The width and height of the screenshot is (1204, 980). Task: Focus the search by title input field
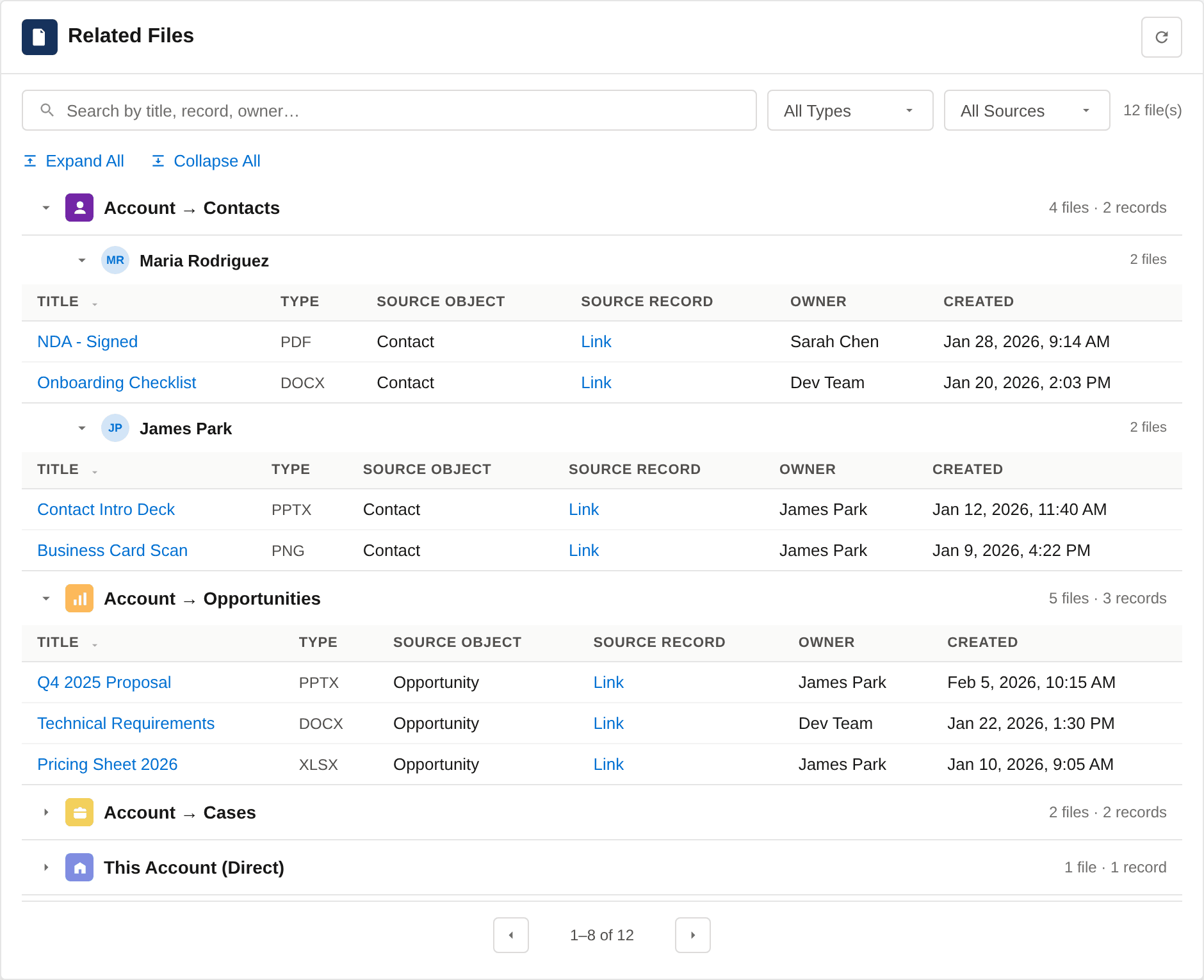[389, 110]
